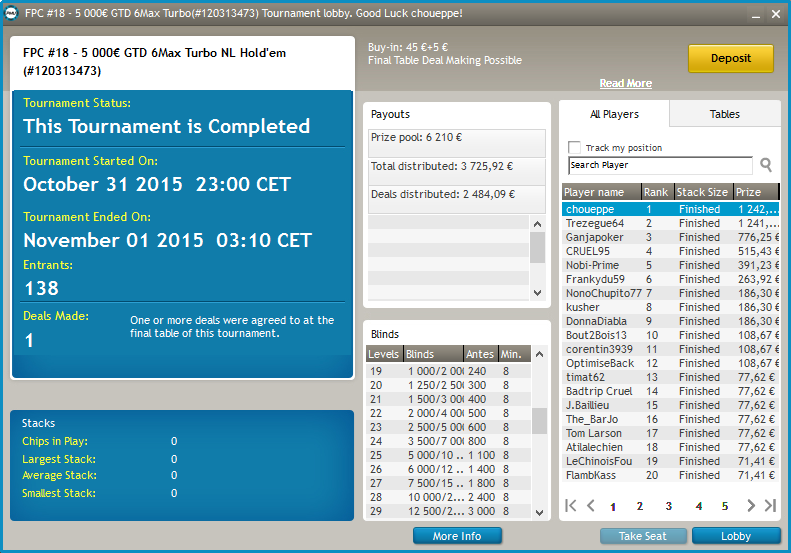Select player row LeChinoisFou
This screenshot has height=553, width=791.
[670, 461]
